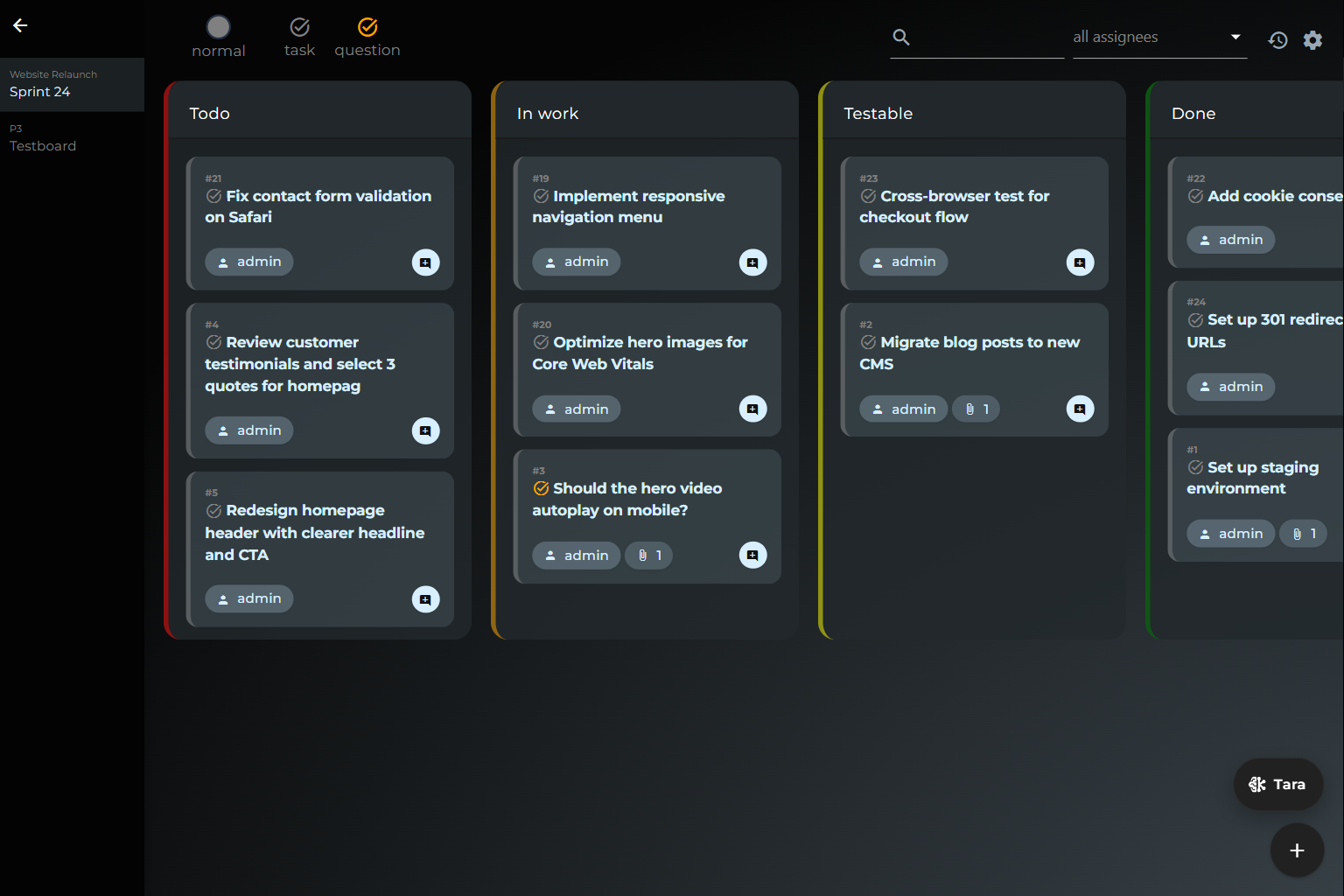Image resolution: width=1344 pixels, height=896 pixels.
Task: Open Should the hero video autoplay title
Action: click(627, 499)
